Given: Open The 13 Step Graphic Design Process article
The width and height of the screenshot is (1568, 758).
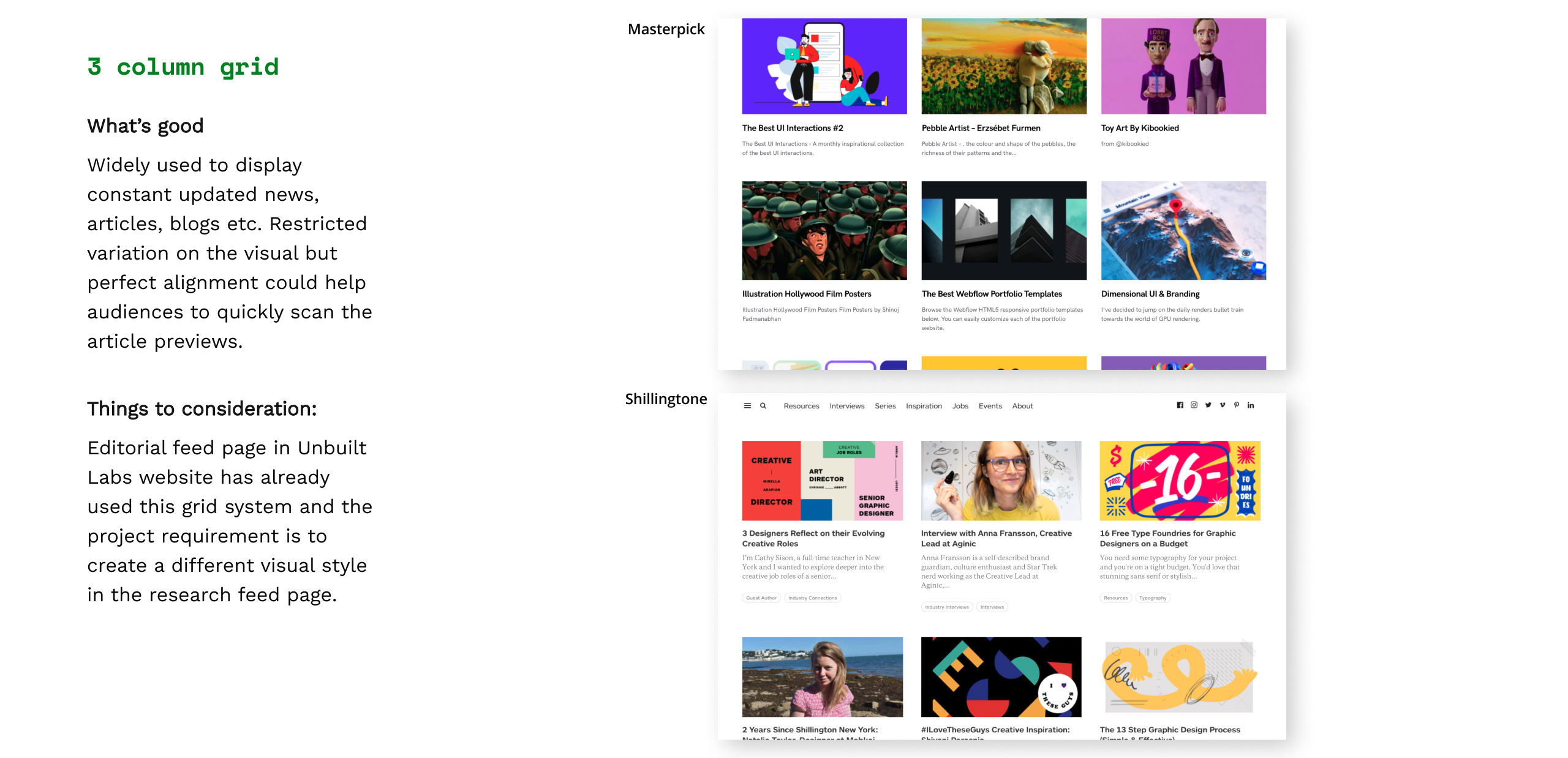Looking at the screenshot, I should click(x=1170, y=732).
